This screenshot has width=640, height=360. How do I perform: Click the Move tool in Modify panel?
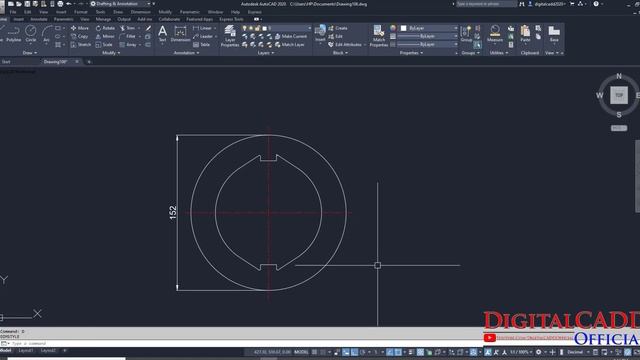(x=80, y=28)
